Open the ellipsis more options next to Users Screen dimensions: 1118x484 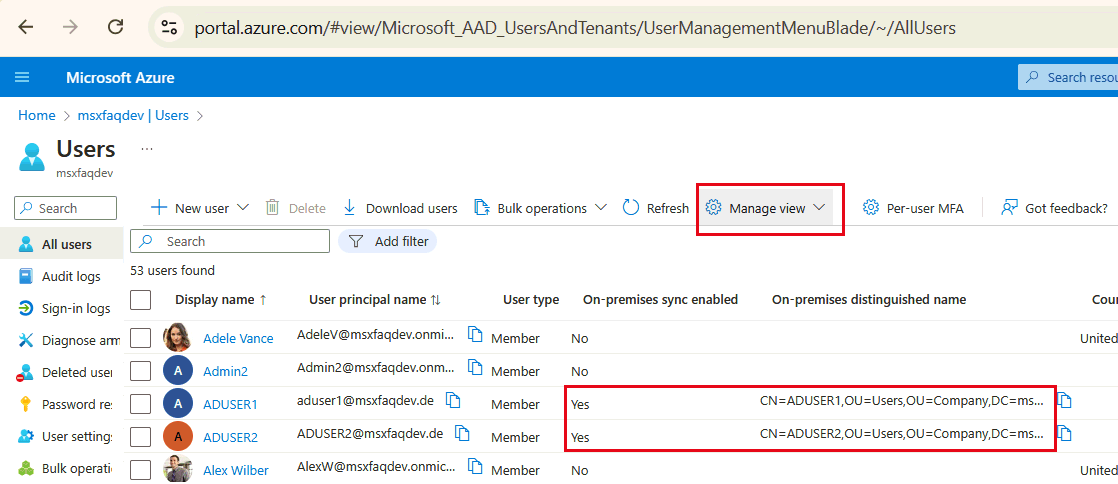click(x=147, y=148)
